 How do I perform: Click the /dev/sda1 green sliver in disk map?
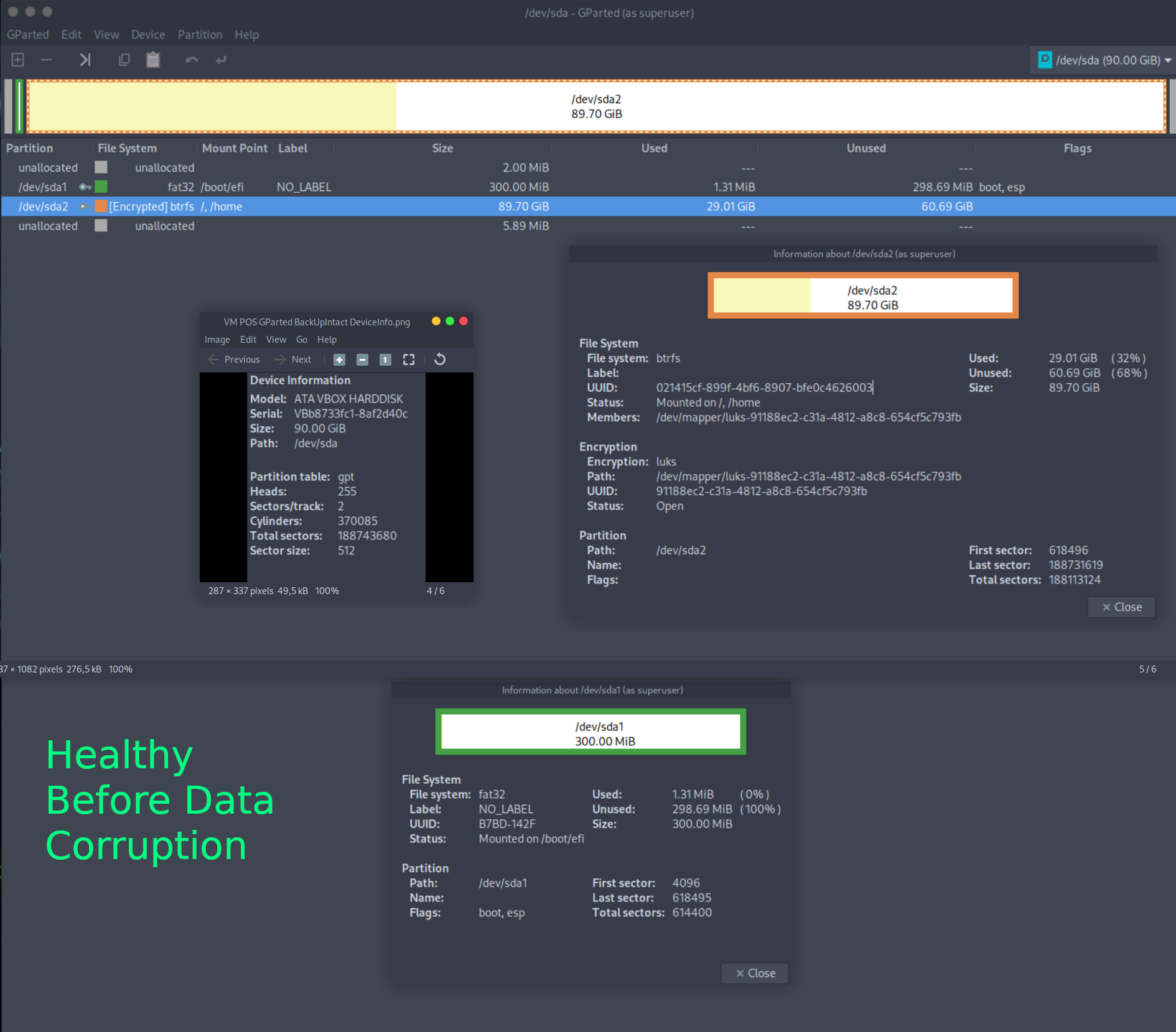[20, 106]
